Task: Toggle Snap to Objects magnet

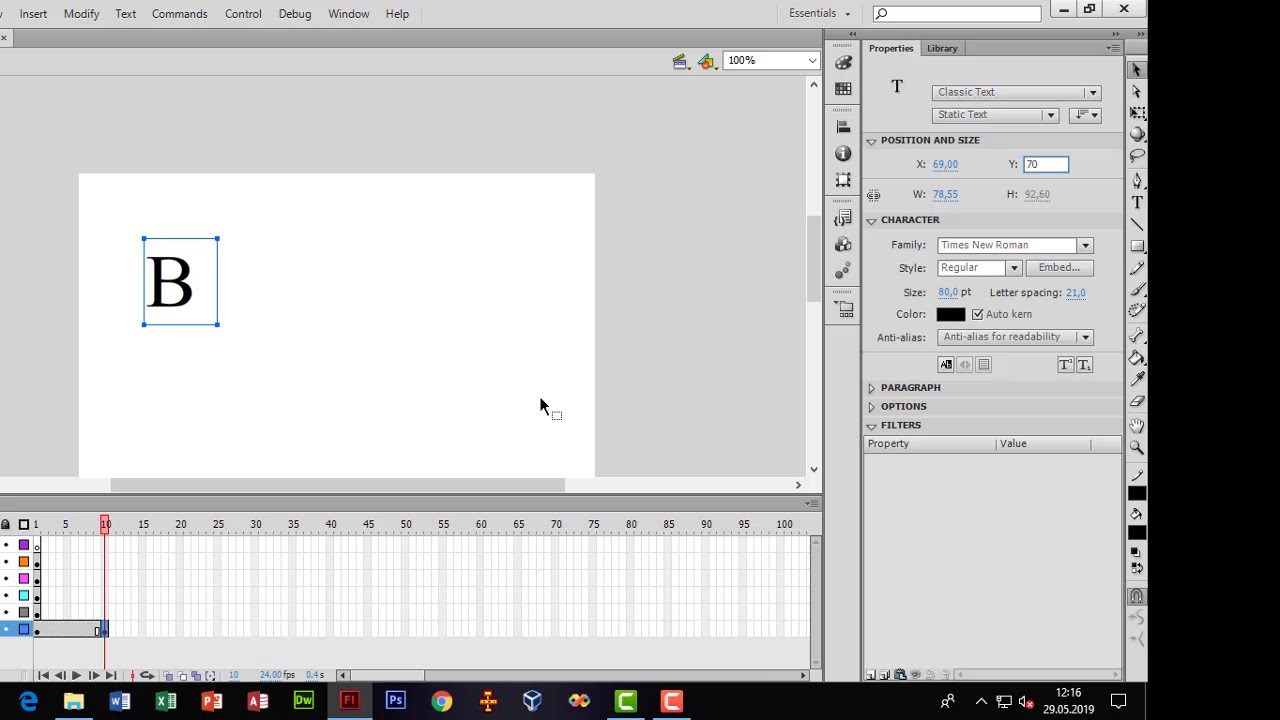Action: tap(1137, 597)
